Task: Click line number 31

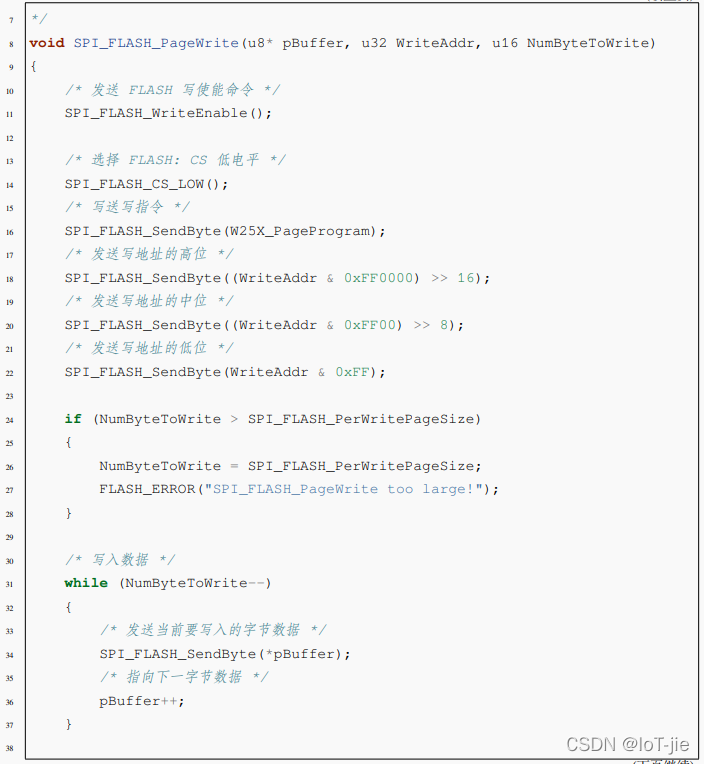Action: 9,584
